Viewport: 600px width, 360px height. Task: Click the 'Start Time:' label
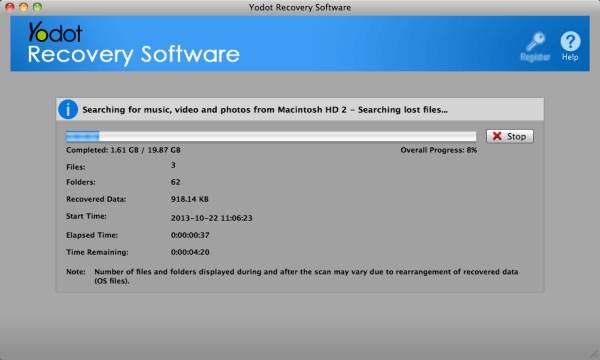tap(86, 216)
